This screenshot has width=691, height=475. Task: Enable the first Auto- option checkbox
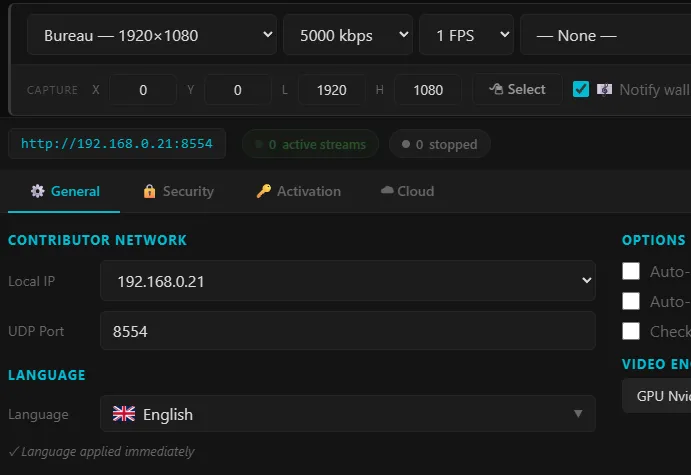pyautogui.click(x=631, y=271)
